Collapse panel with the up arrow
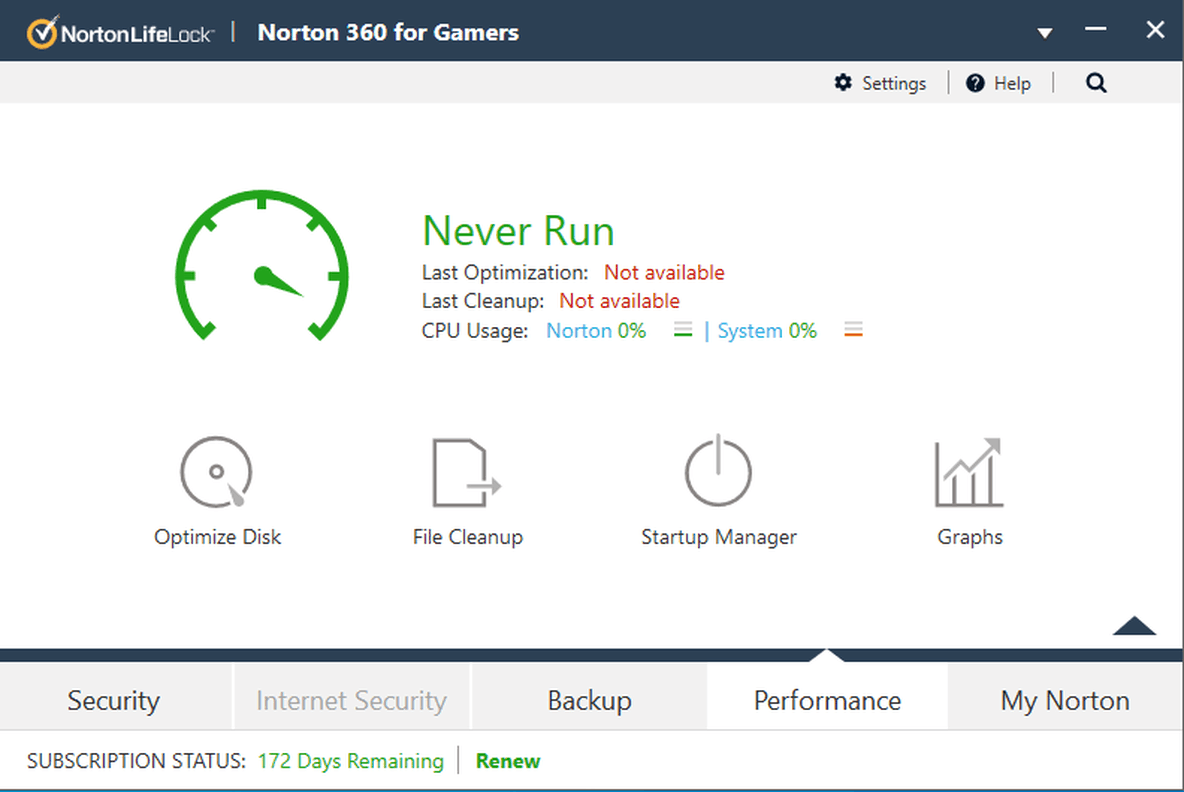1184x792 pixels. point(1134,626)
